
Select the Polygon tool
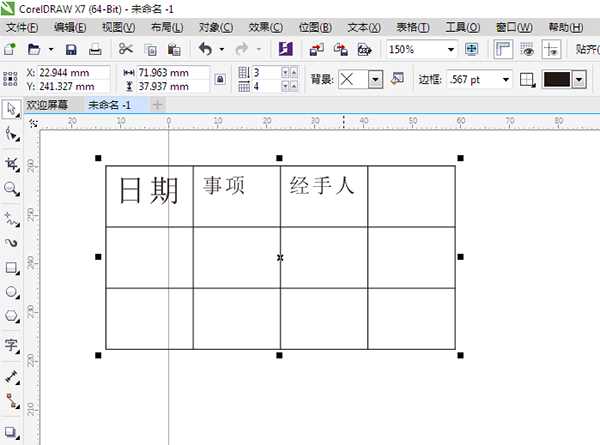pyautogui.click(x=12, y=316)
